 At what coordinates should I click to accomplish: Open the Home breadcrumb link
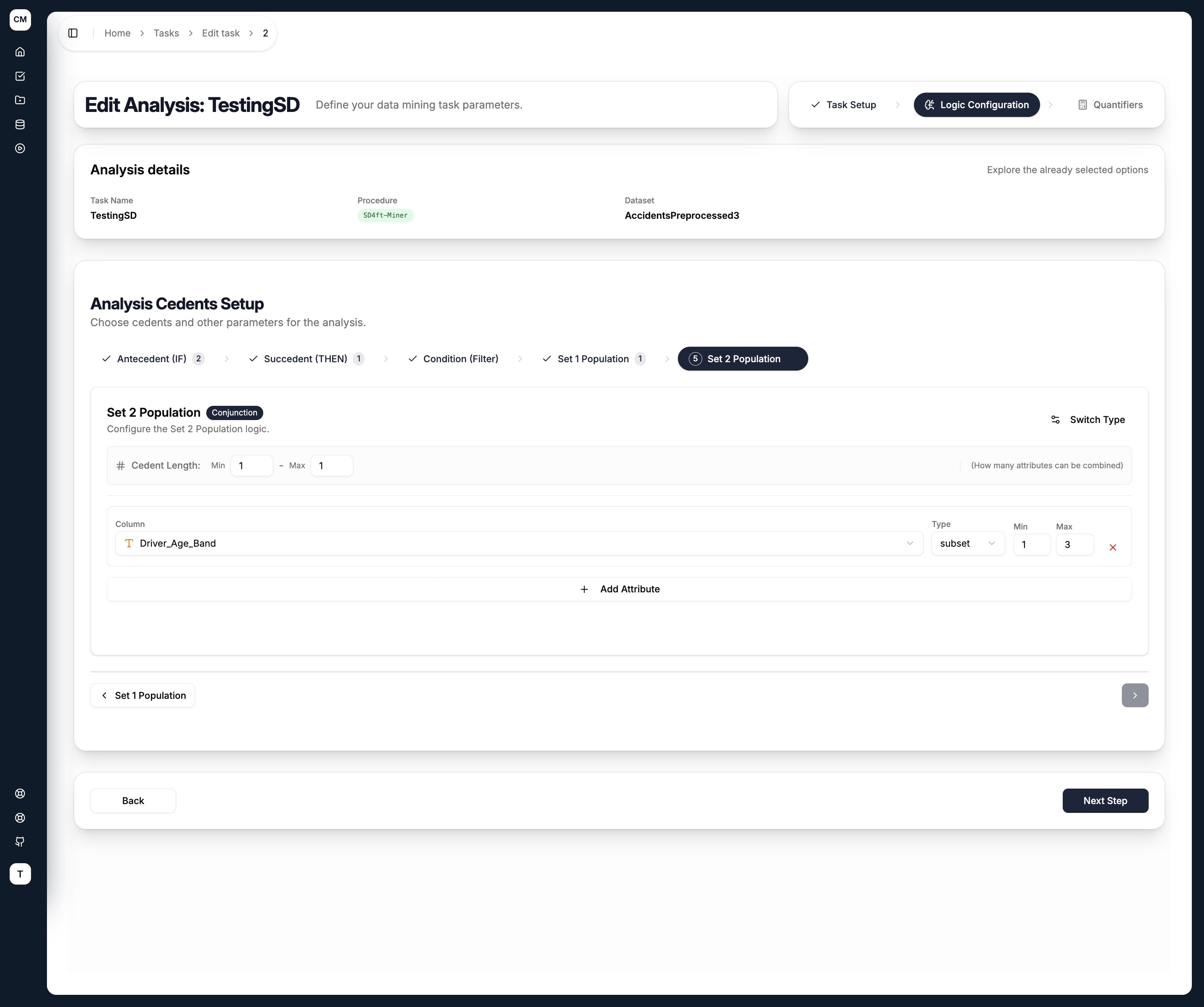(117, 33)
